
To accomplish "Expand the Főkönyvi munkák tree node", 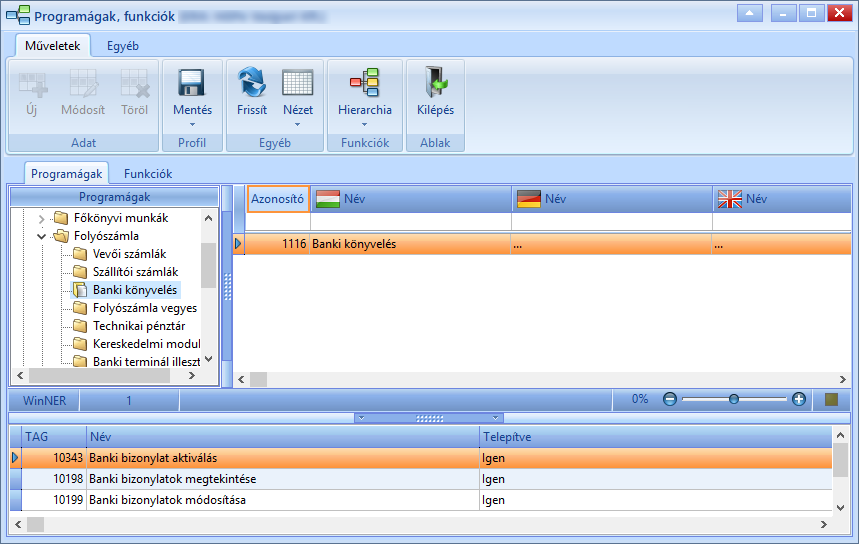I will pyautogui.click(x=42, y=219).
